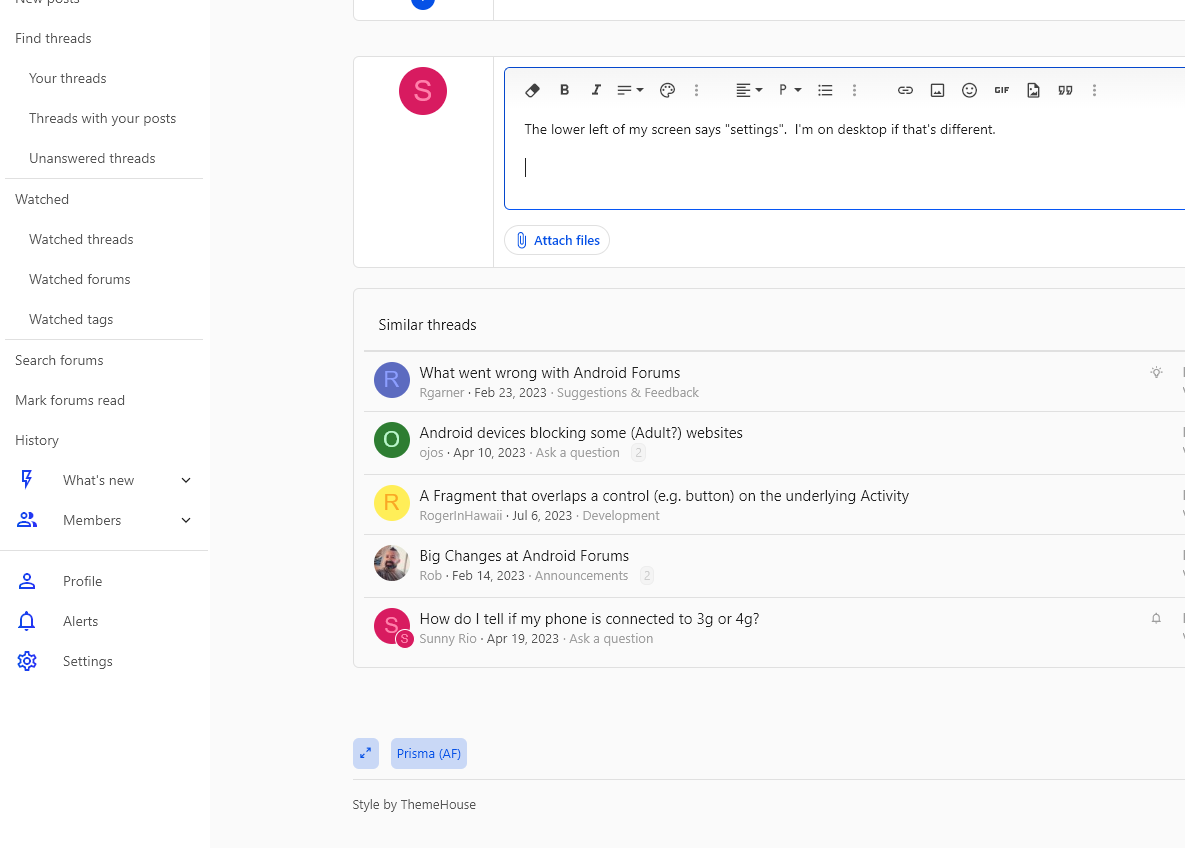Viewport: 1185px width, 848px height.
Task: Open the paragraph format dropdown
Action: coord(790,90)
